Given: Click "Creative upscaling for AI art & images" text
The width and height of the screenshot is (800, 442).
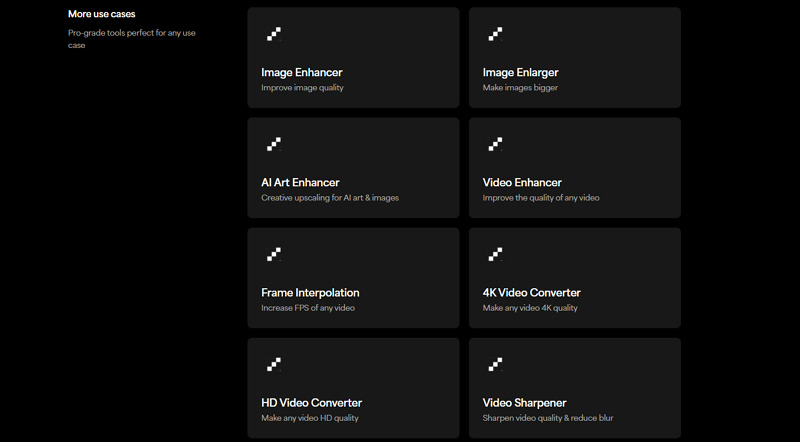Looking at the screenshot, I should [x=329, y=198].
